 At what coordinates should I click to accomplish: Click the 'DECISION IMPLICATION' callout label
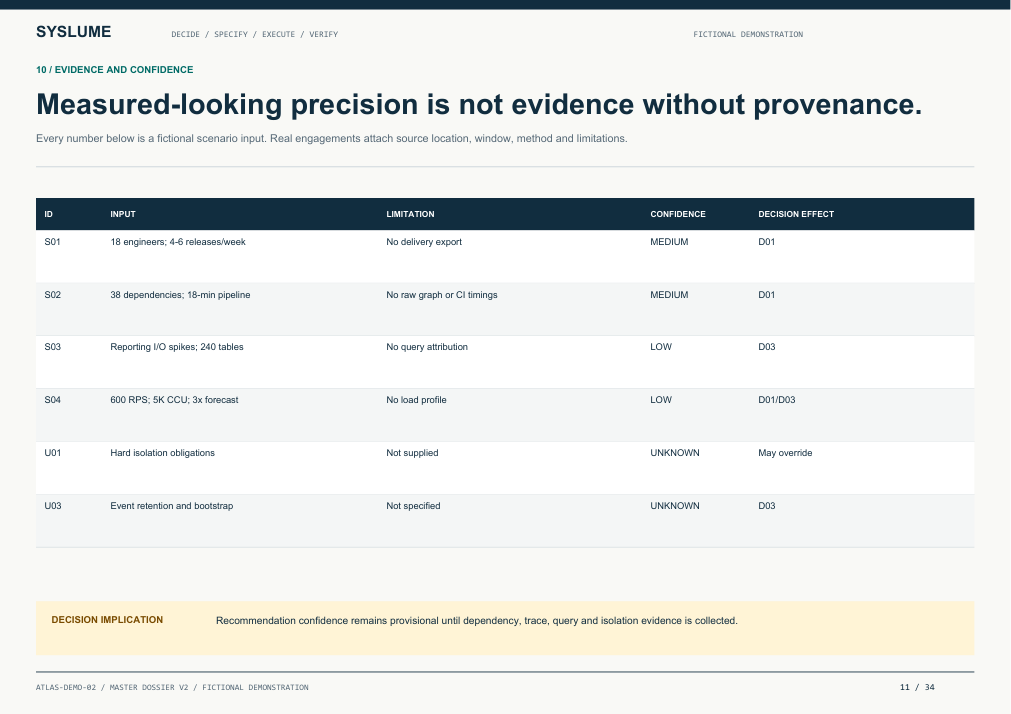coord(107,620)
